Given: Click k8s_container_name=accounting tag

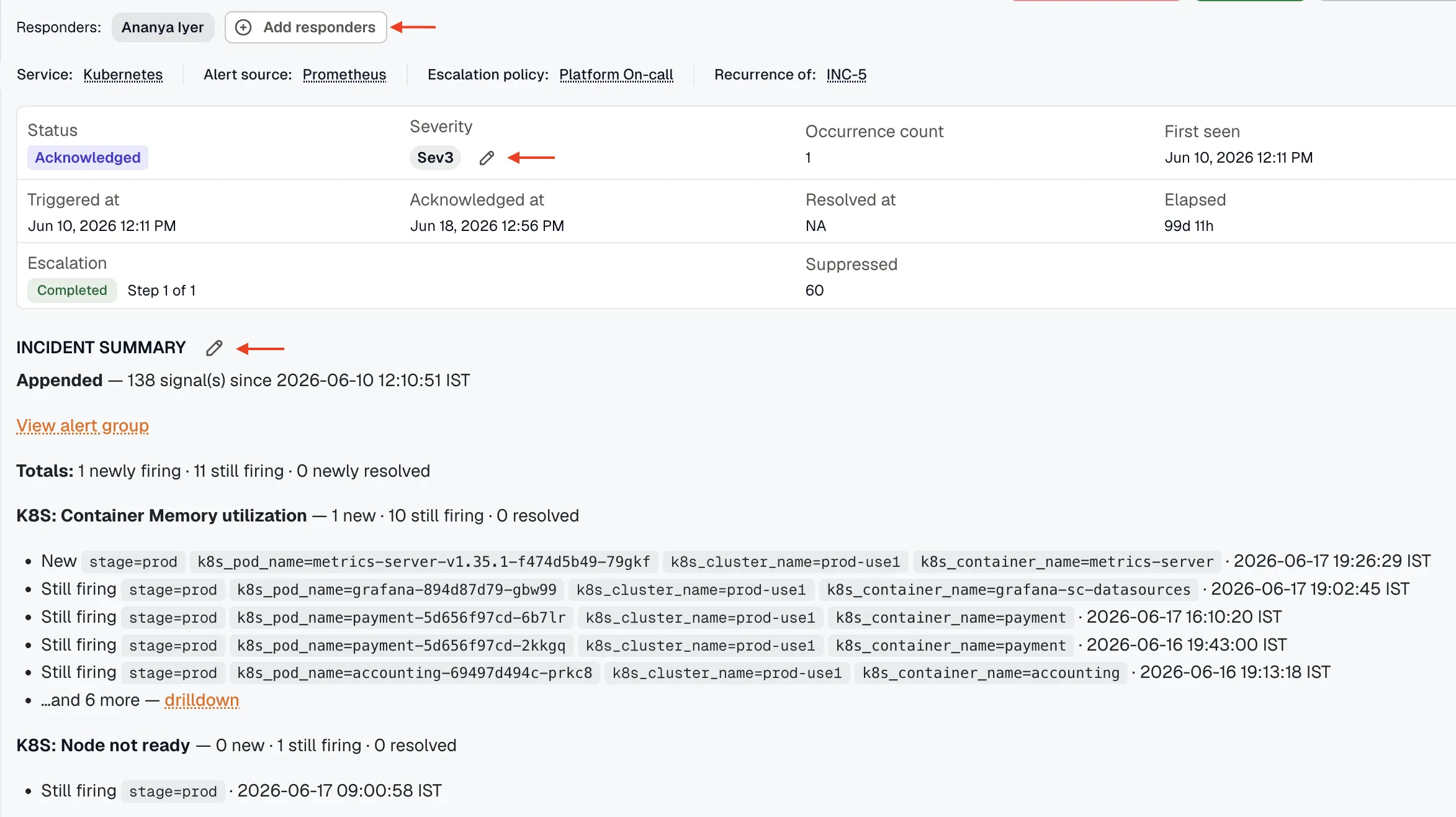Looking at the screenshot, I should coord(991,673).
